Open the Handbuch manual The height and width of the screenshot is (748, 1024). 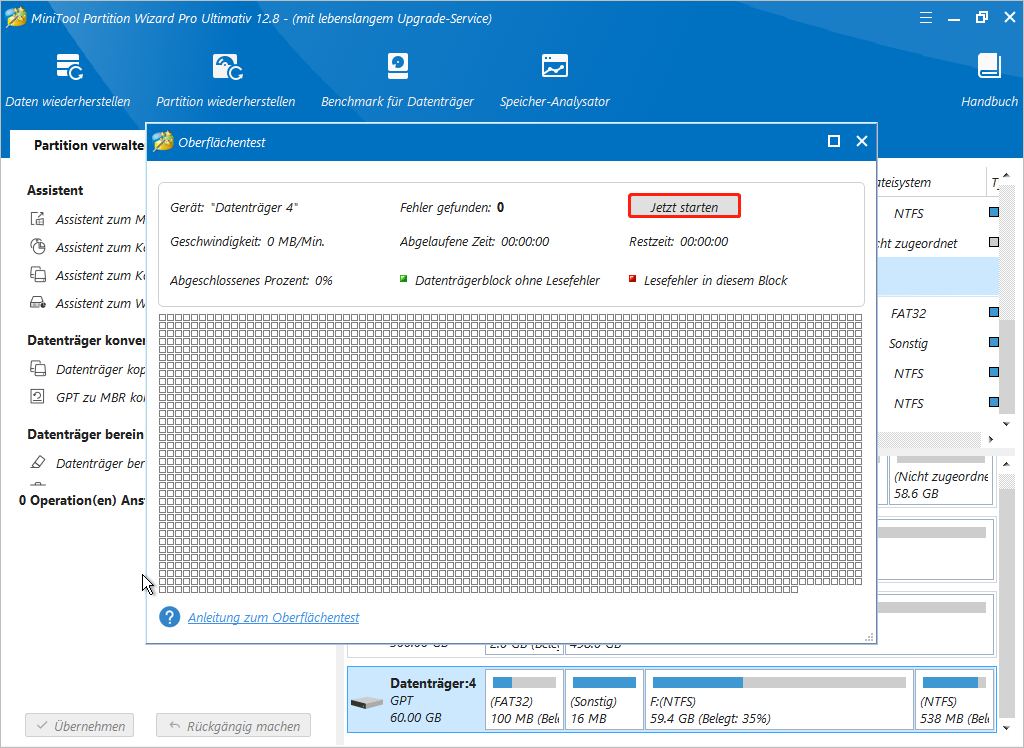(x=989, y=81)
